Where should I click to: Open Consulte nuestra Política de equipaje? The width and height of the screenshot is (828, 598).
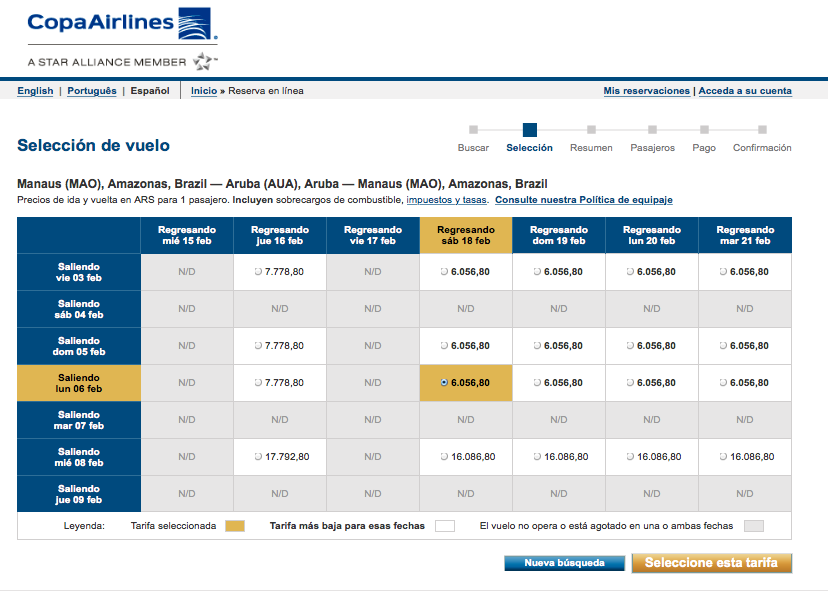click(x=584, y=200)
